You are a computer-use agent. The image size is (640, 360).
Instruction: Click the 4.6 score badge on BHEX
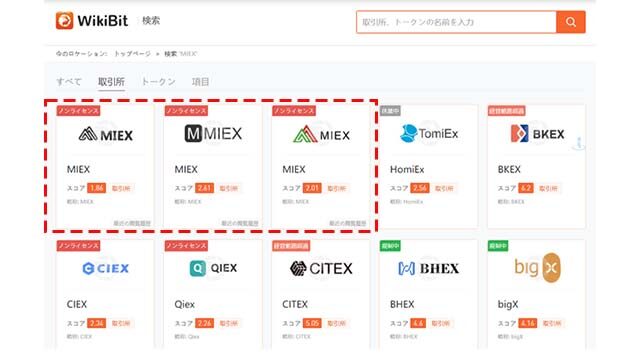pyautogui.click(x=418, y=323)
